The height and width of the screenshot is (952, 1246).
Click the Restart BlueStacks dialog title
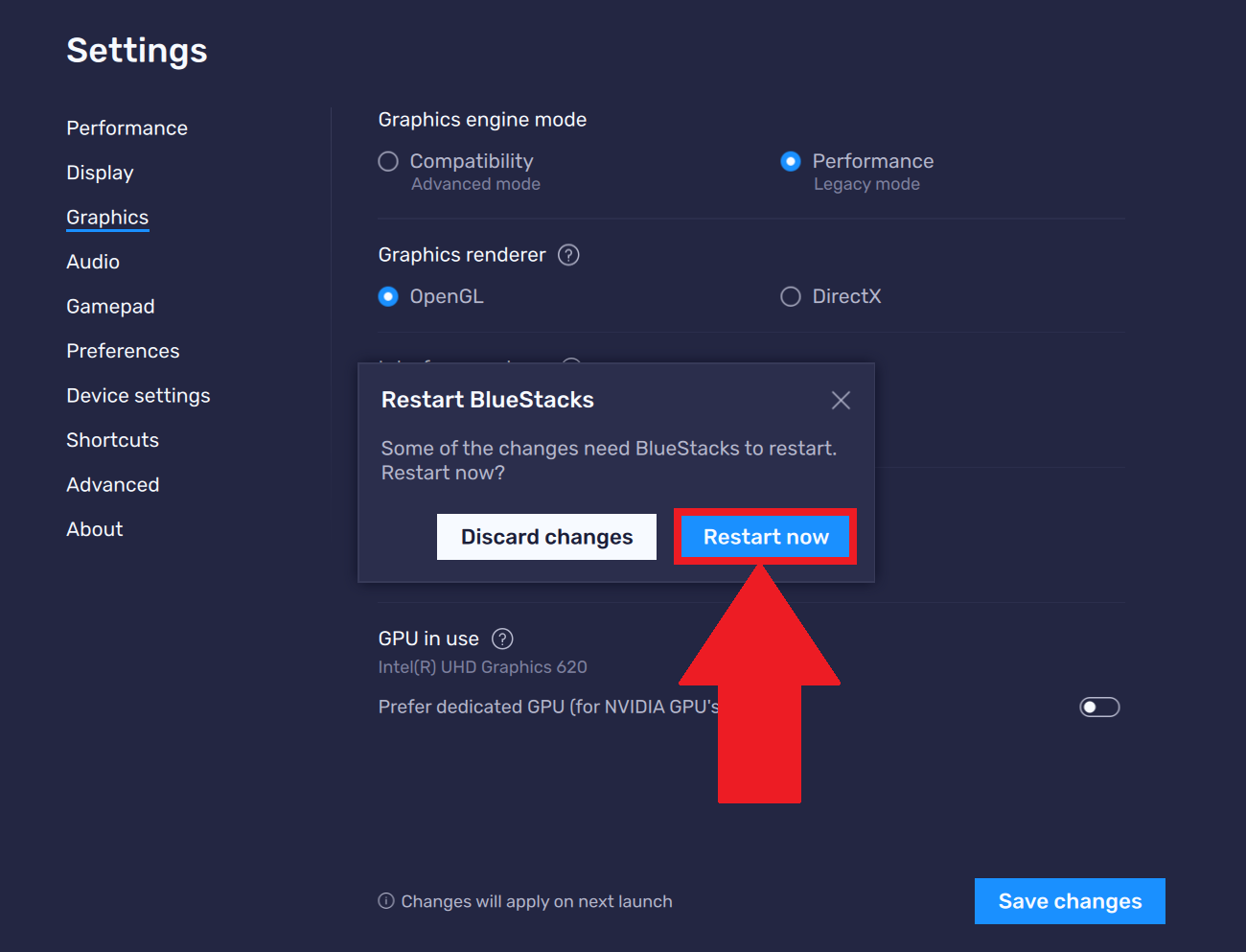tap(488, 400)
